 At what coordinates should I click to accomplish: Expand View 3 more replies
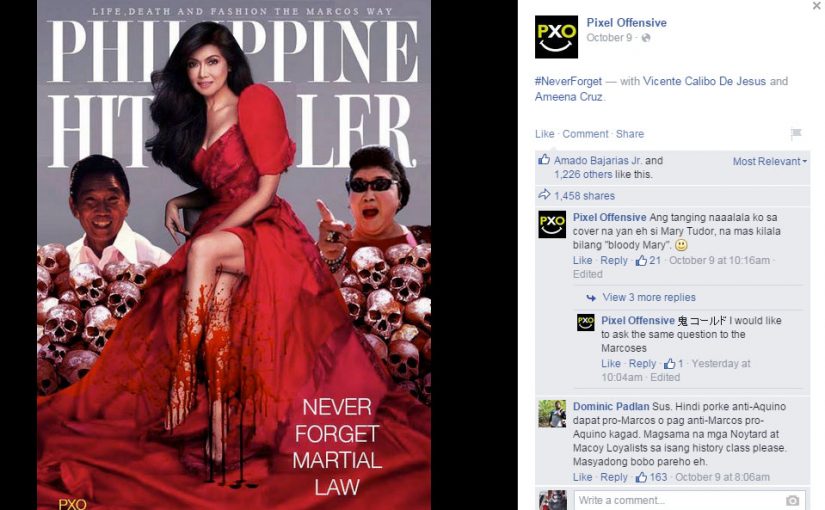click(649, 297)
